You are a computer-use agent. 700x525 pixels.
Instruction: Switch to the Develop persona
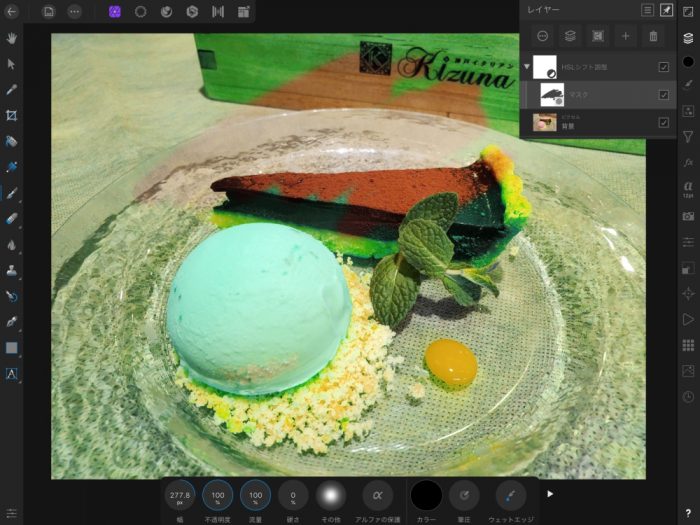pos(192,12)
